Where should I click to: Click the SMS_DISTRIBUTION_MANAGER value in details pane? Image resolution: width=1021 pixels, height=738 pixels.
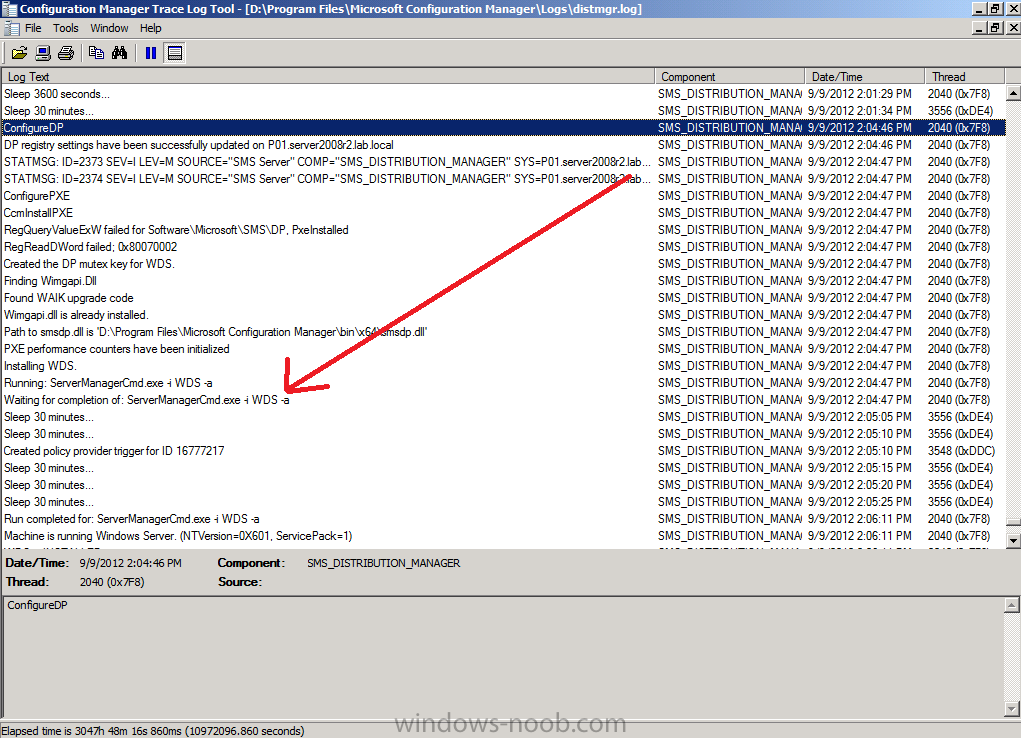tap(384, 563)
